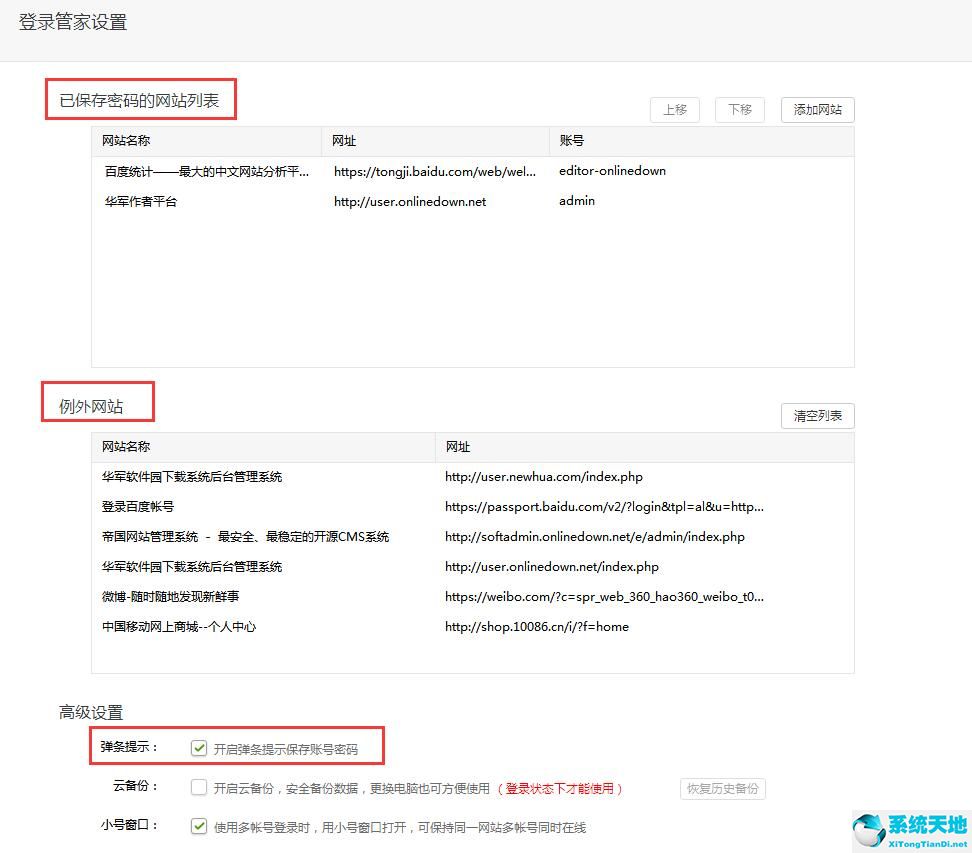This screenshot has height=853, width=972.
Task: Click link http://user.onlinedown.net
Action: 409,201
